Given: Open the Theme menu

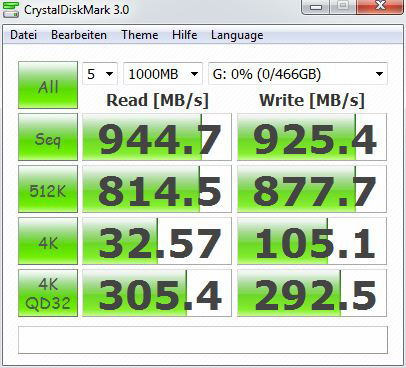Looking at the screenshot, I should (x=140, y=35).
